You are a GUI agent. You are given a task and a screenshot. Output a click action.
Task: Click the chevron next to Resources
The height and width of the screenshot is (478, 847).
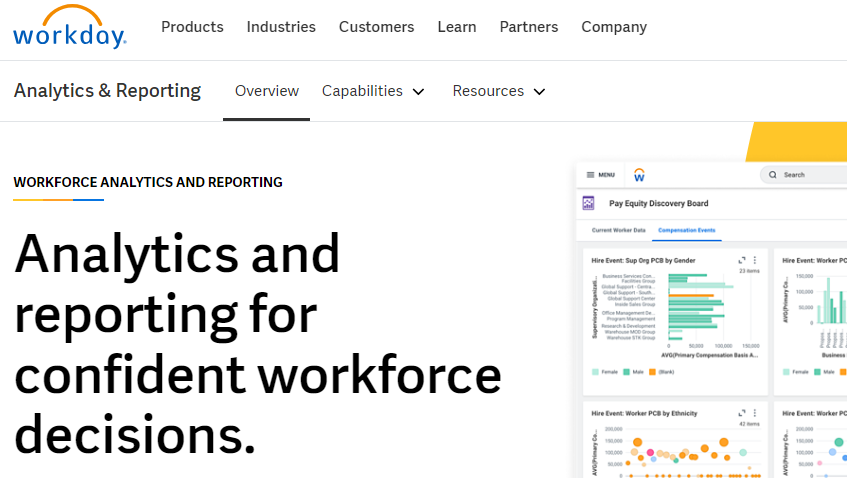pyautogui.click(x=539, y=92)
